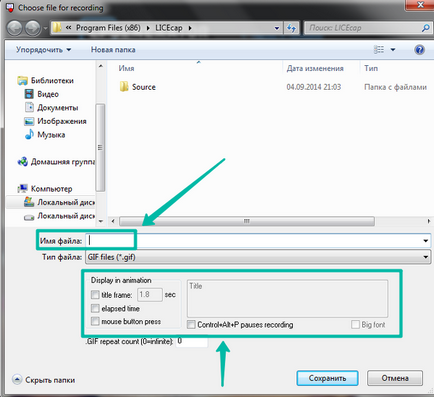Click horizontal scrollbar left arrow

113,221
